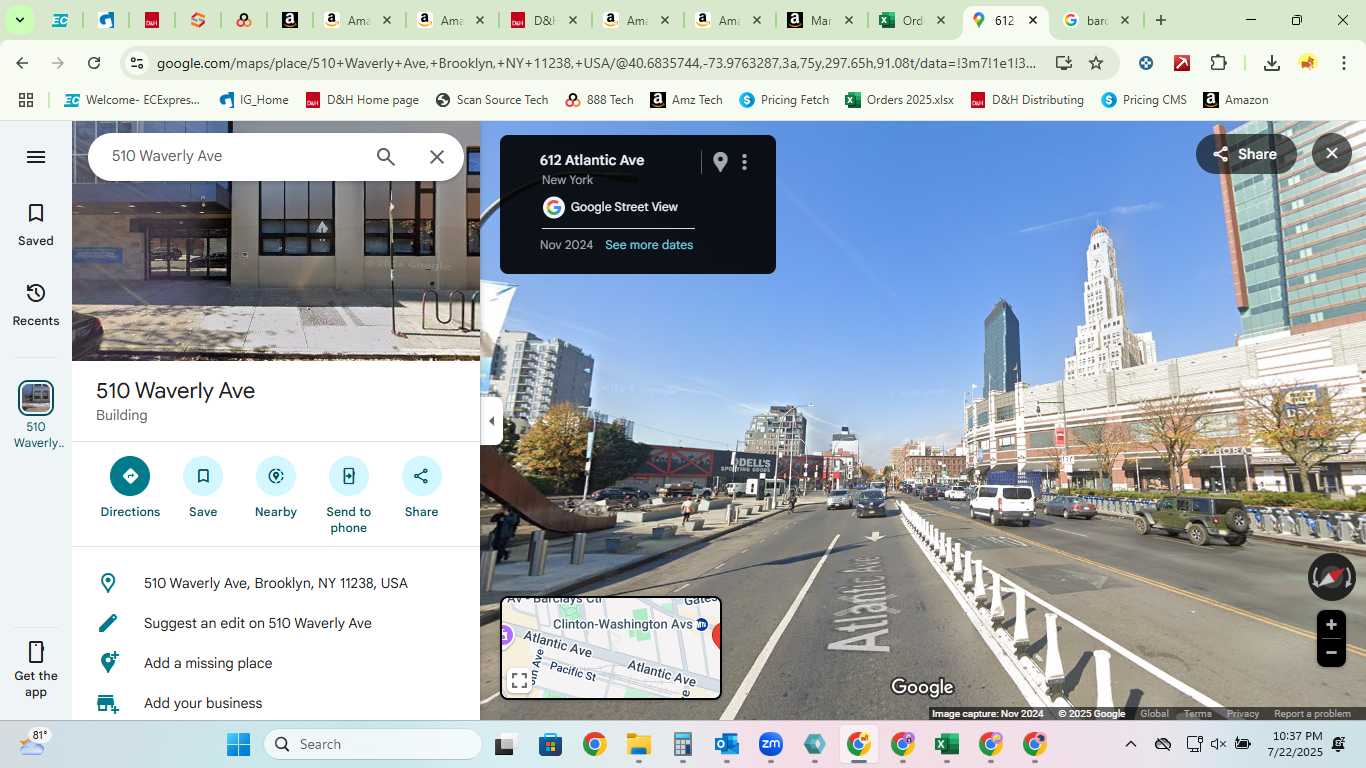Screen dimensions: 1366x768
Task: Click the mini map preview
Action: (x=611, y=648)
